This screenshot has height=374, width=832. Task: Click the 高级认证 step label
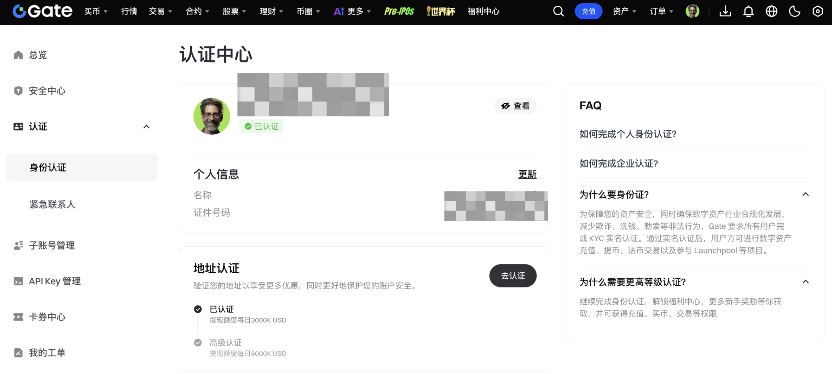point(226,343)
